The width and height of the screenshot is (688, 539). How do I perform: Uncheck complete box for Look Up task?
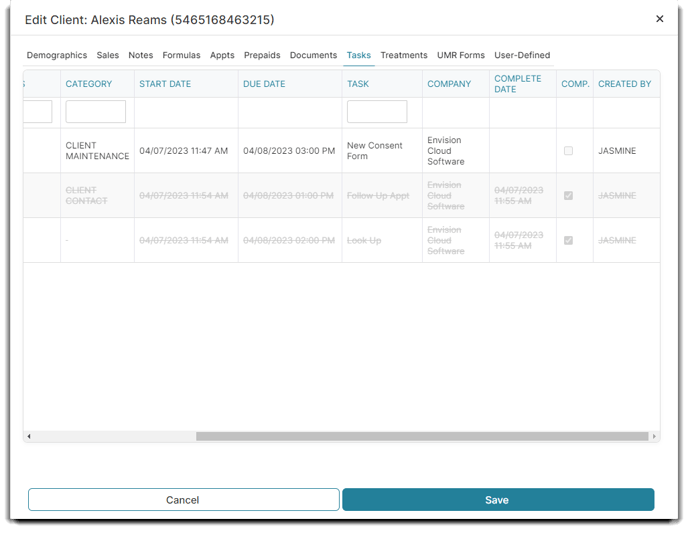click(568, 241)
